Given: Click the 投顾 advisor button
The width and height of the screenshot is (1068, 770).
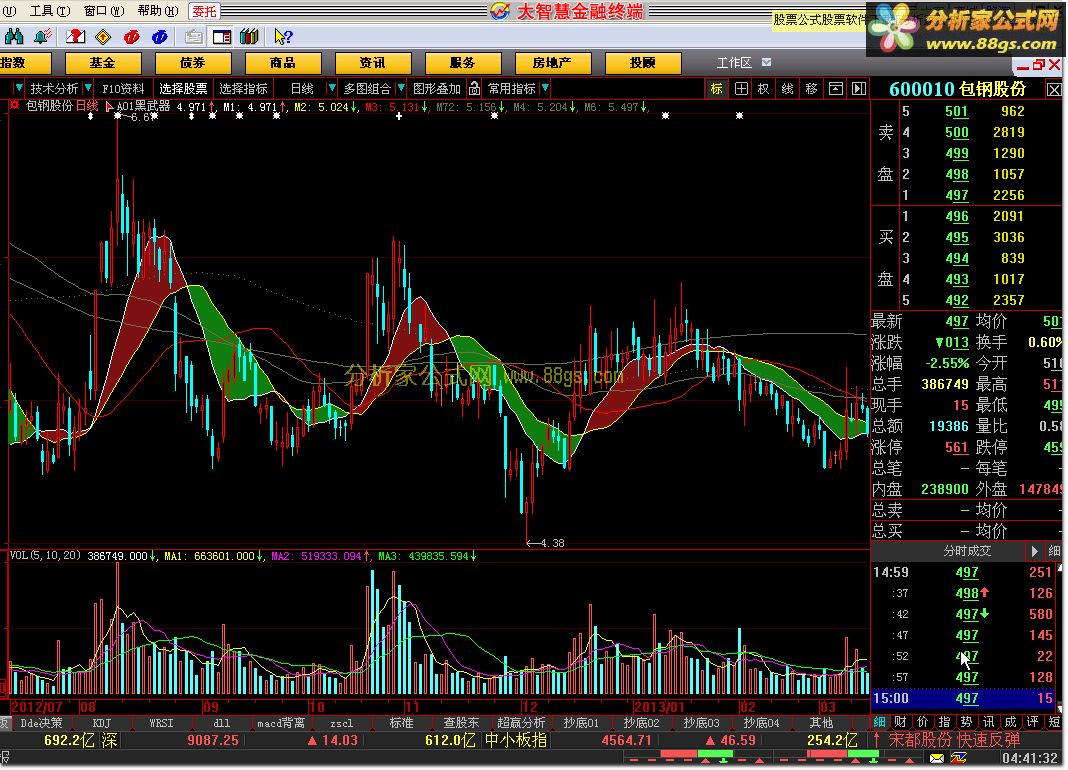Looking at the screenshot, I should tap(642, 63).
